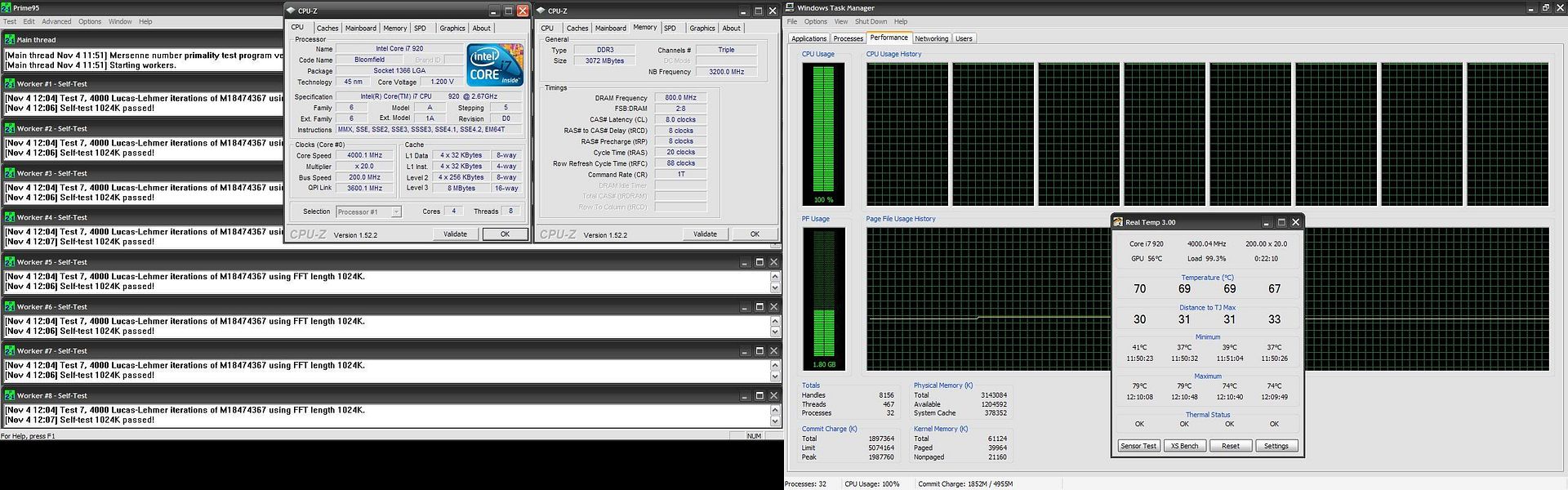
Task: Restore down the Task Manager window
Action: [1546, 7]
